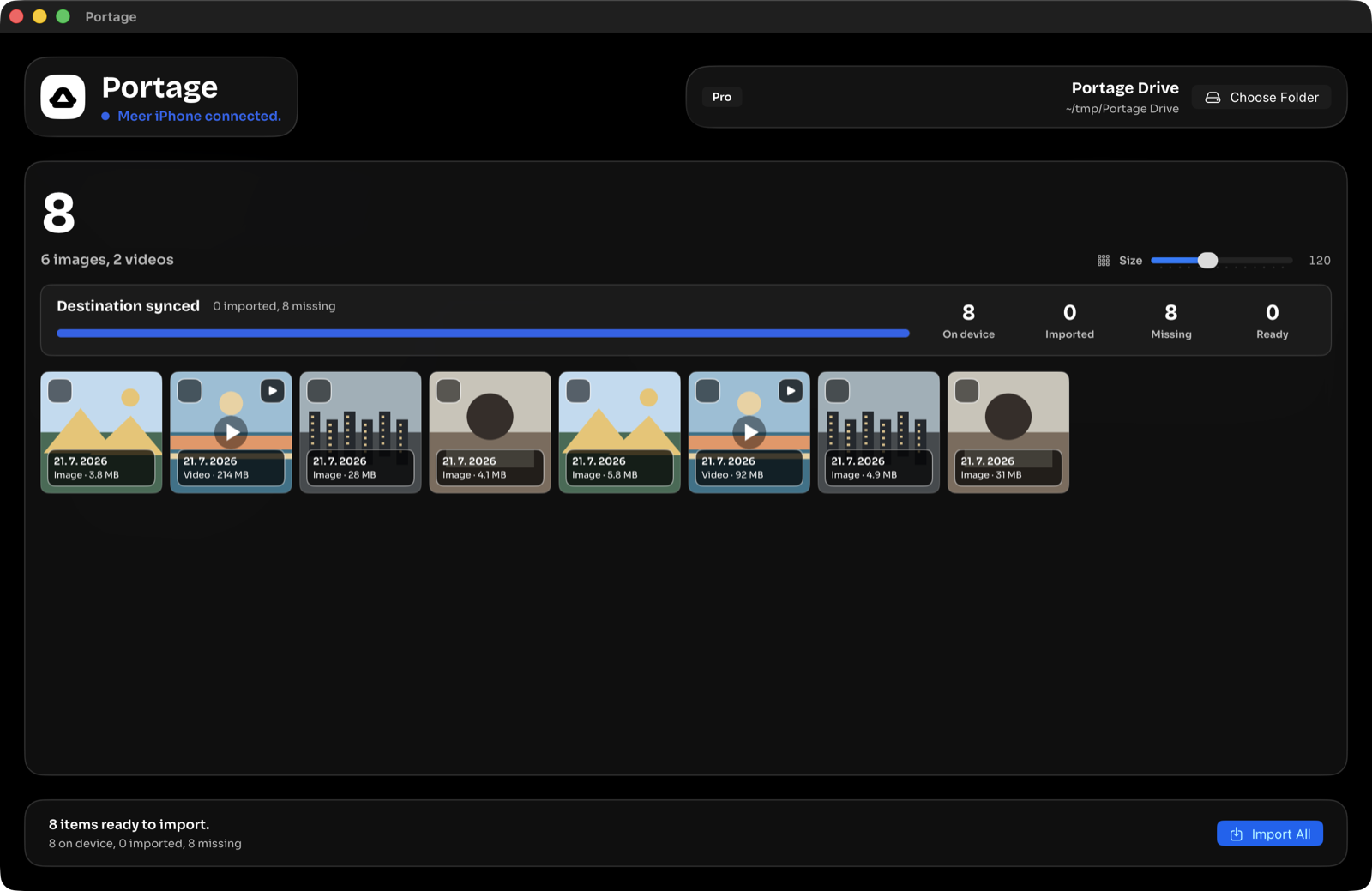Click the "6 images, 2 videos" text

coord(107,260)
